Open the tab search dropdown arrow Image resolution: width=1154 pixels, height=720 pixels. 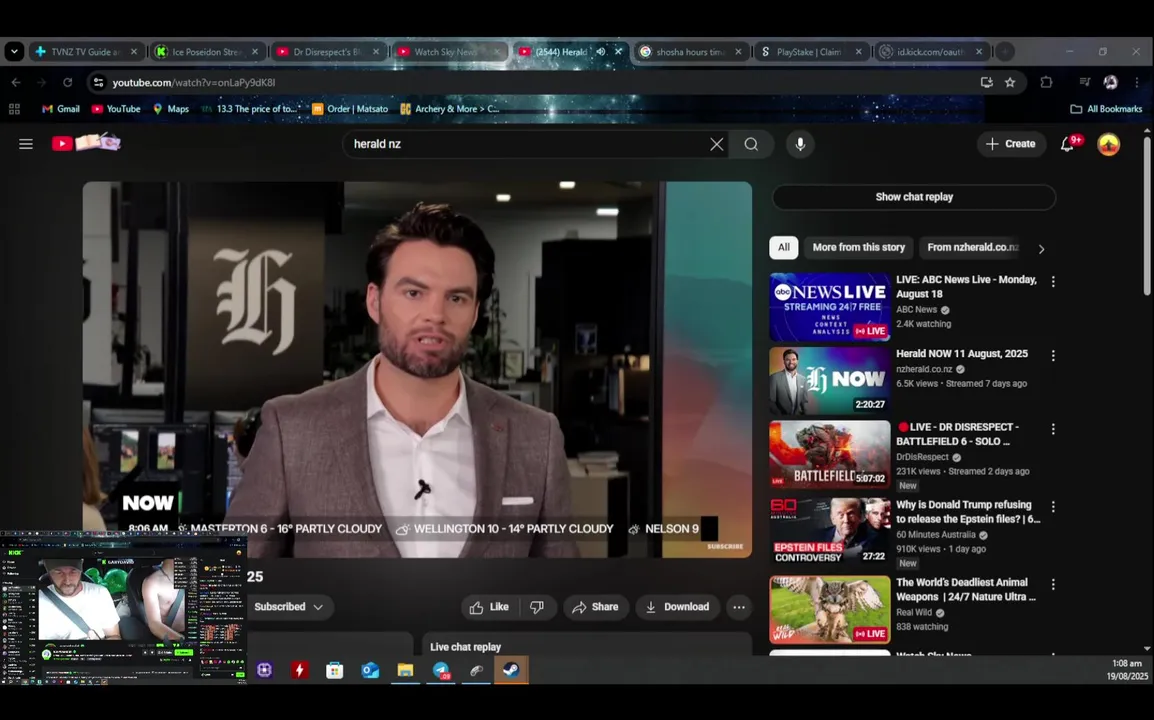pos(15,52)
